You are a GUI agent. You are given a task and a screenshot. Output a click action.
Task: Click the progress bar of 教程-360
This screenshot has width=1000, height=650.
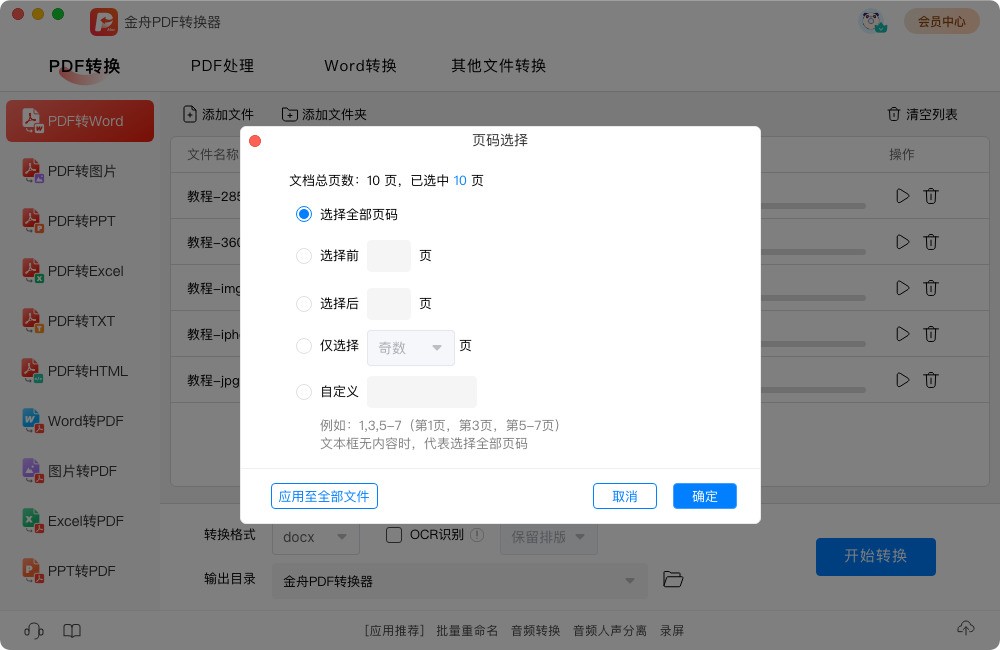pos(810,252)
